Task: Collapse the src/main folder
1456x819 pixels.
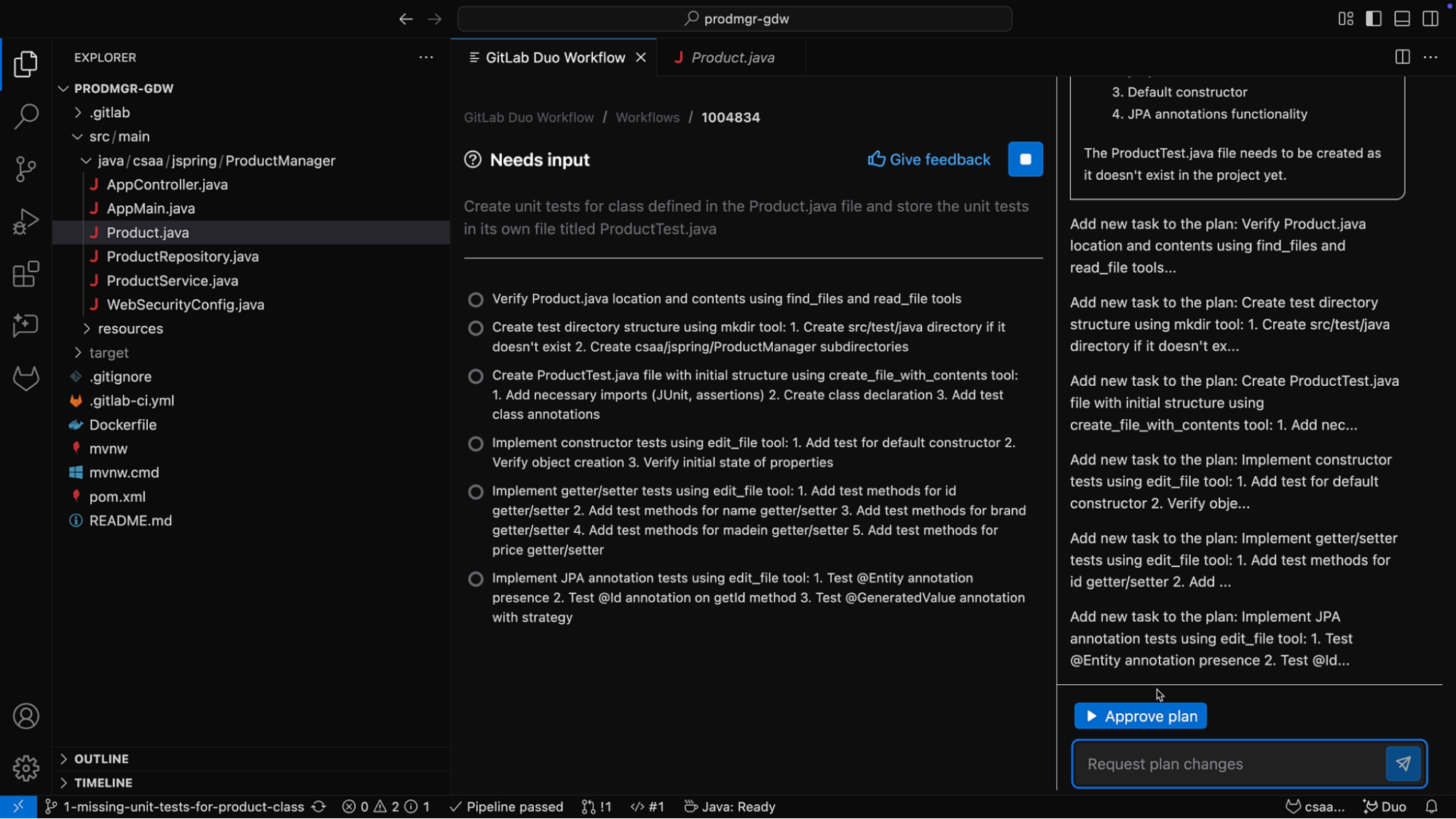Action: [78, 136]
